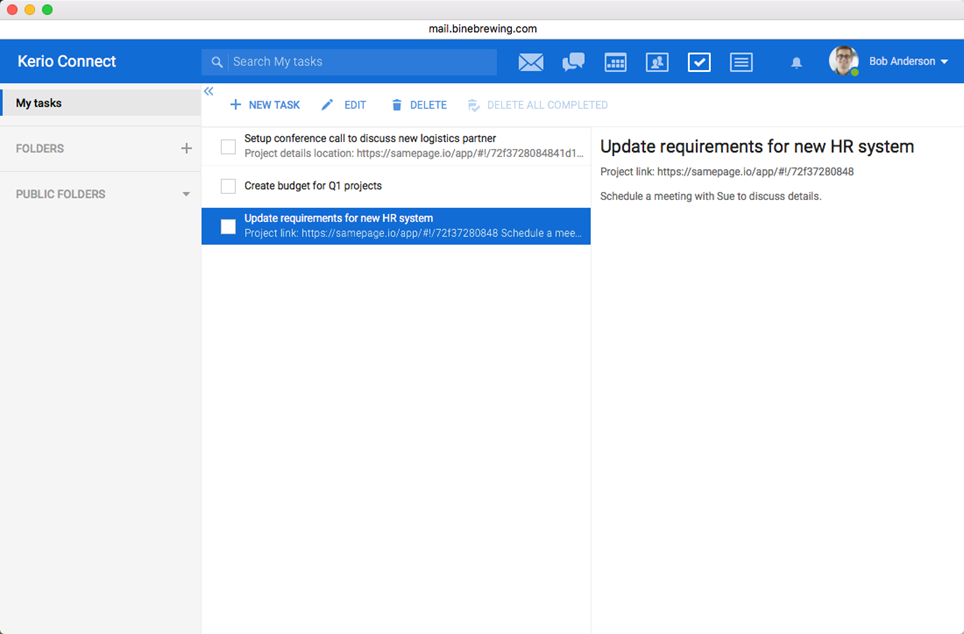Click the Search My tasks field
The height and width of the screenshot is (634, 964).
click(x=360, y=62)
